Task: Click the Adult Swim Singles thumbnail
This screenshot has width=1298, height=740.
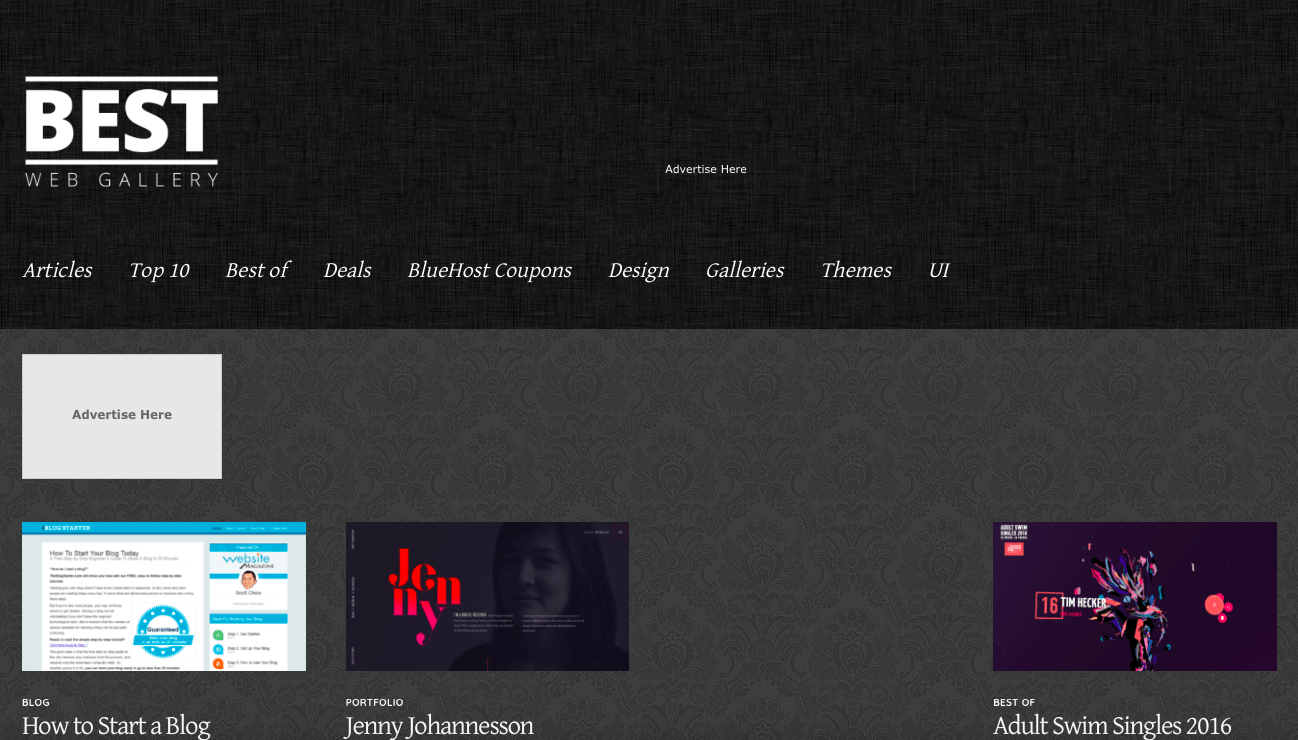Action: pos(1135,596)
